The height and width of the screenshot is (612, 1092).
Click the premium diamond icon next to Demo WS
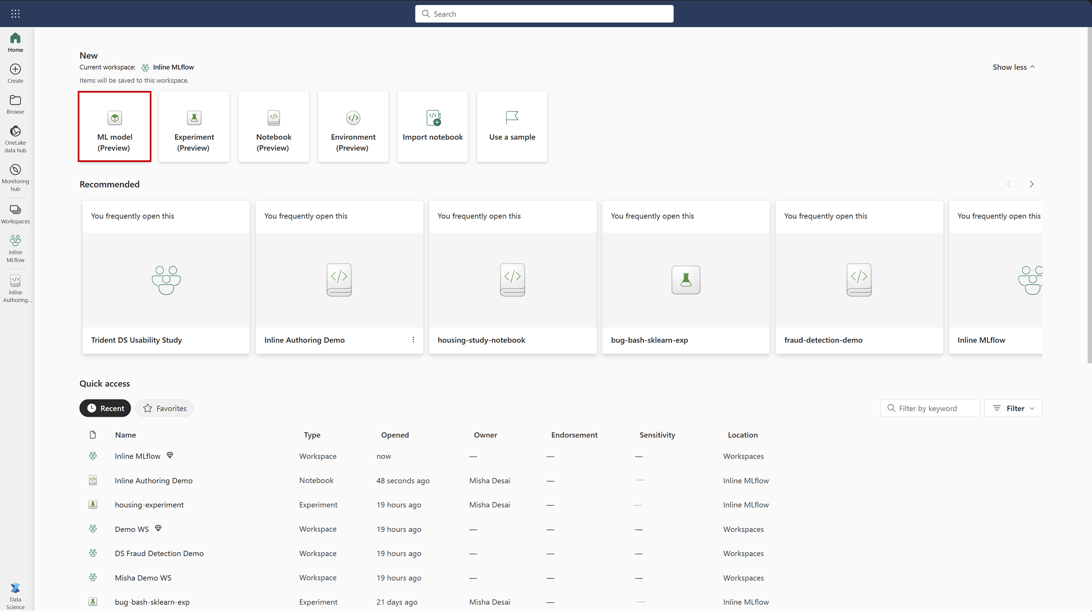pyautogui.click(x=158, y=528)
